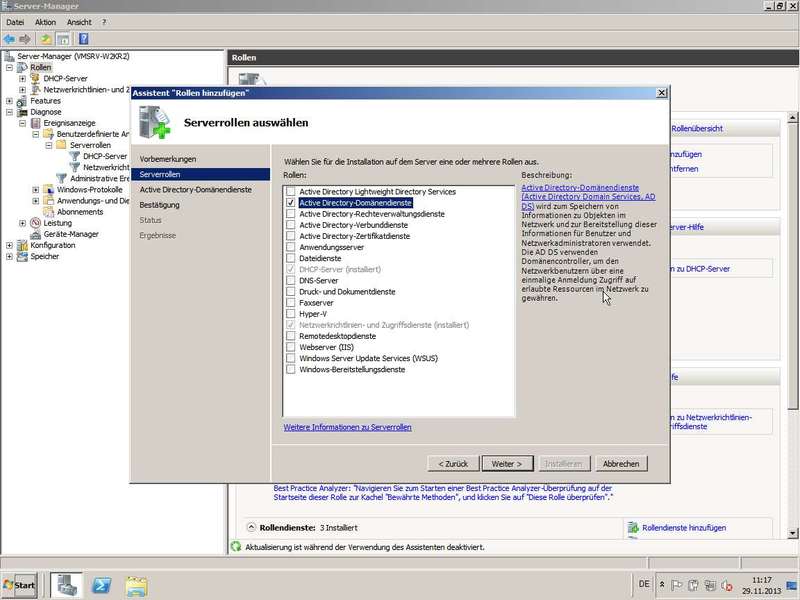Expand the Konfiguration tree node
This screenshot has width=800, height=600.
pyautogui.click(x=10, y=245)
